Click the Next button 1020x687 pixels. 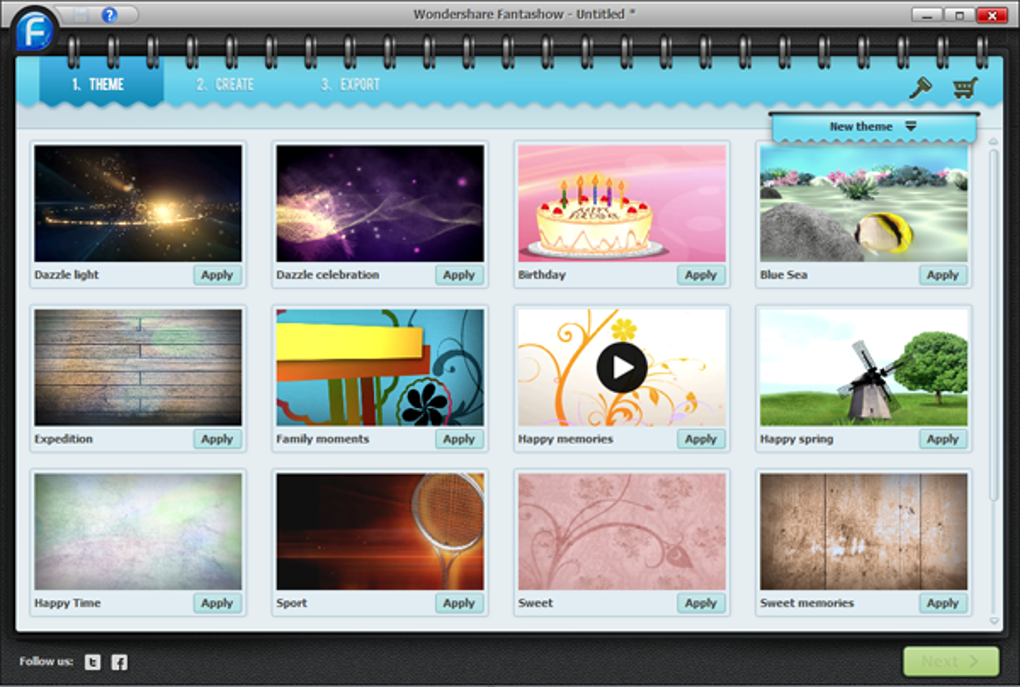pyautogui.click(x=951, y=662)
